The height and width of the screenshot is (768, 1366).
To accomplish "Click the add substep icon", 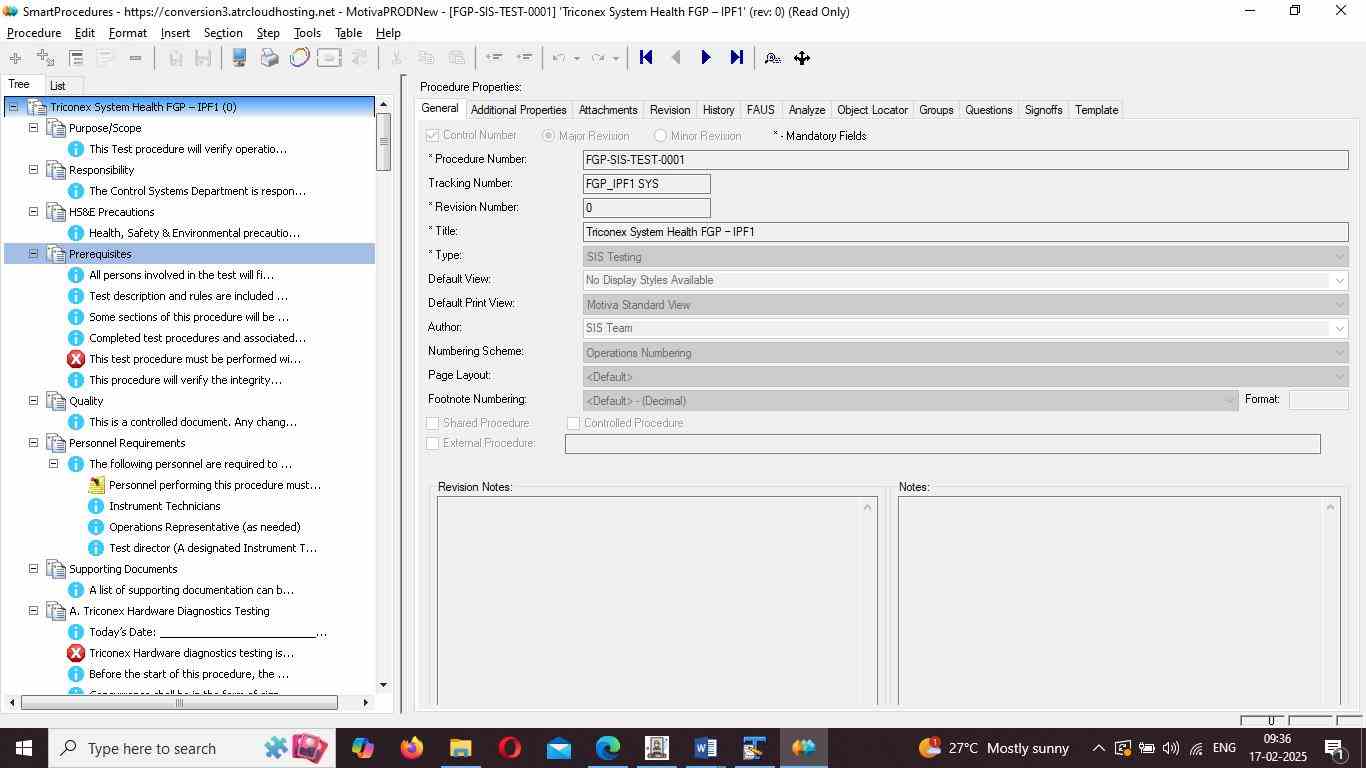I will coord(45,58).
